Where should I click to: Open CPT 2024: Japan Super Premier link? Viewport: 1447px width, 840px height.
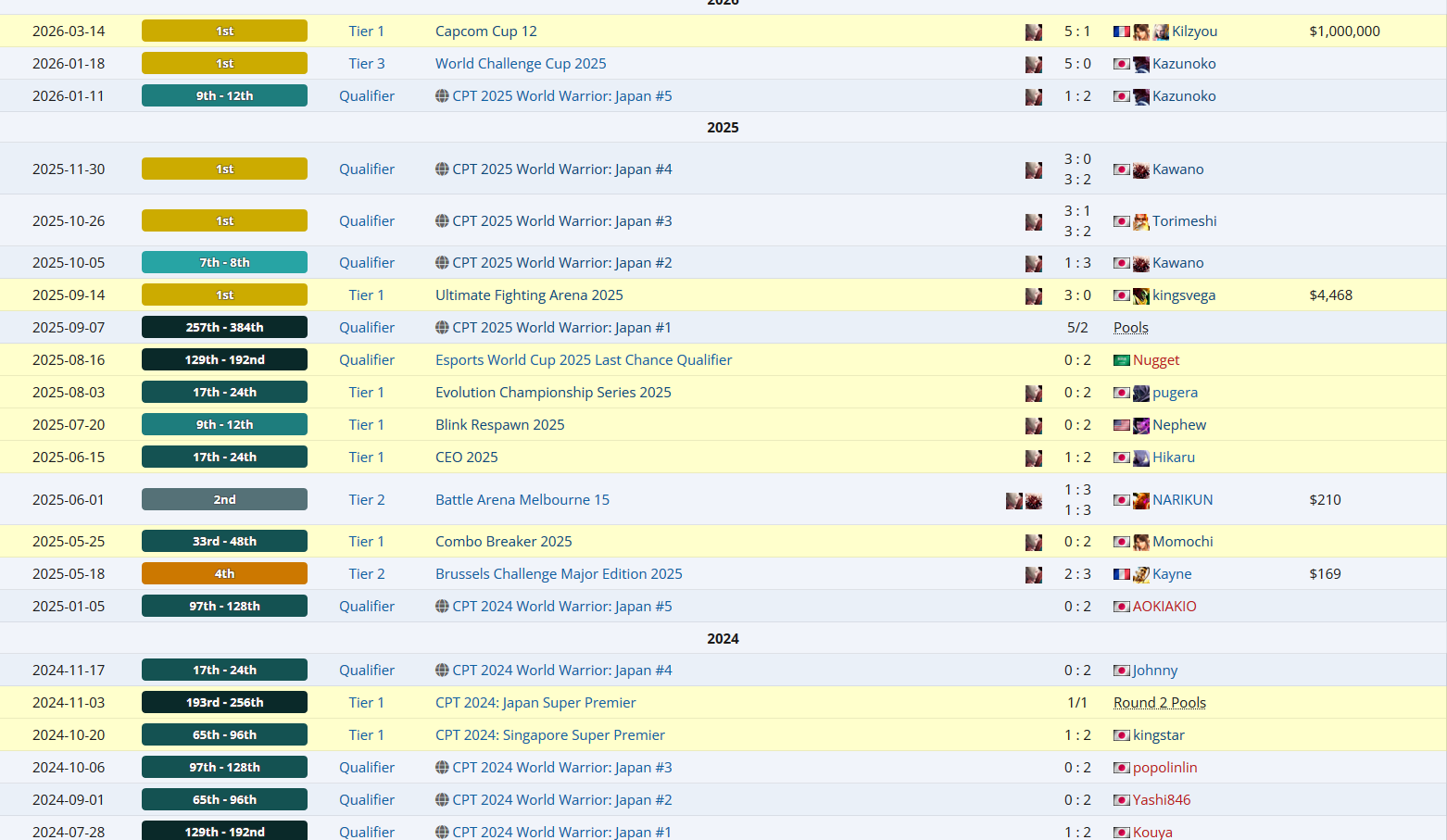click(535, 703)
